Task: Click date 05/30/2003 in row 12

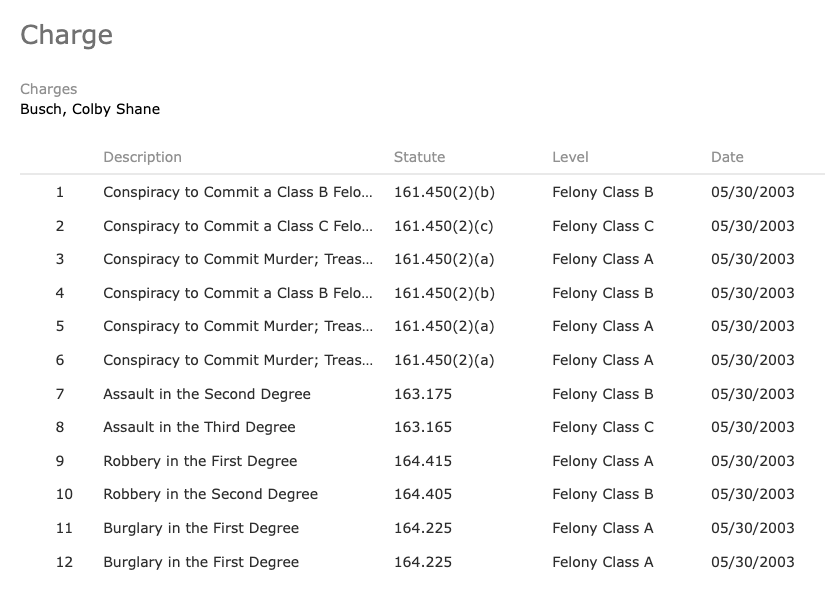Action: coord(752,562)
